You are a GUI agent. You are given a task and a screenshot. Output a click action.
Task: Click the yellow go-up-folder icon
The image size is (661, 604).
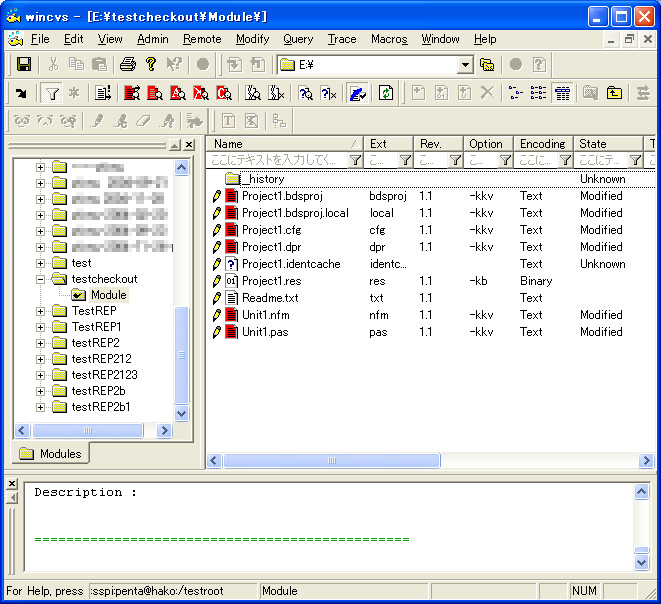614,93
